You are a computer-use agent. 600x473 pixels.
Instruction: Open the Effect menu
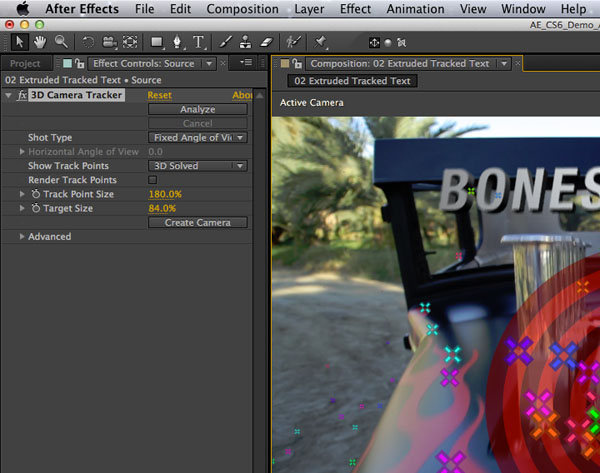(x=355, y=9)
